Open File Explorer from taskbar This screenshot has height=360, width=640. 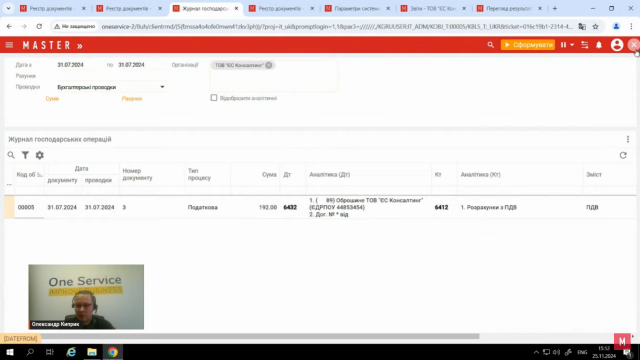point(92,352)
